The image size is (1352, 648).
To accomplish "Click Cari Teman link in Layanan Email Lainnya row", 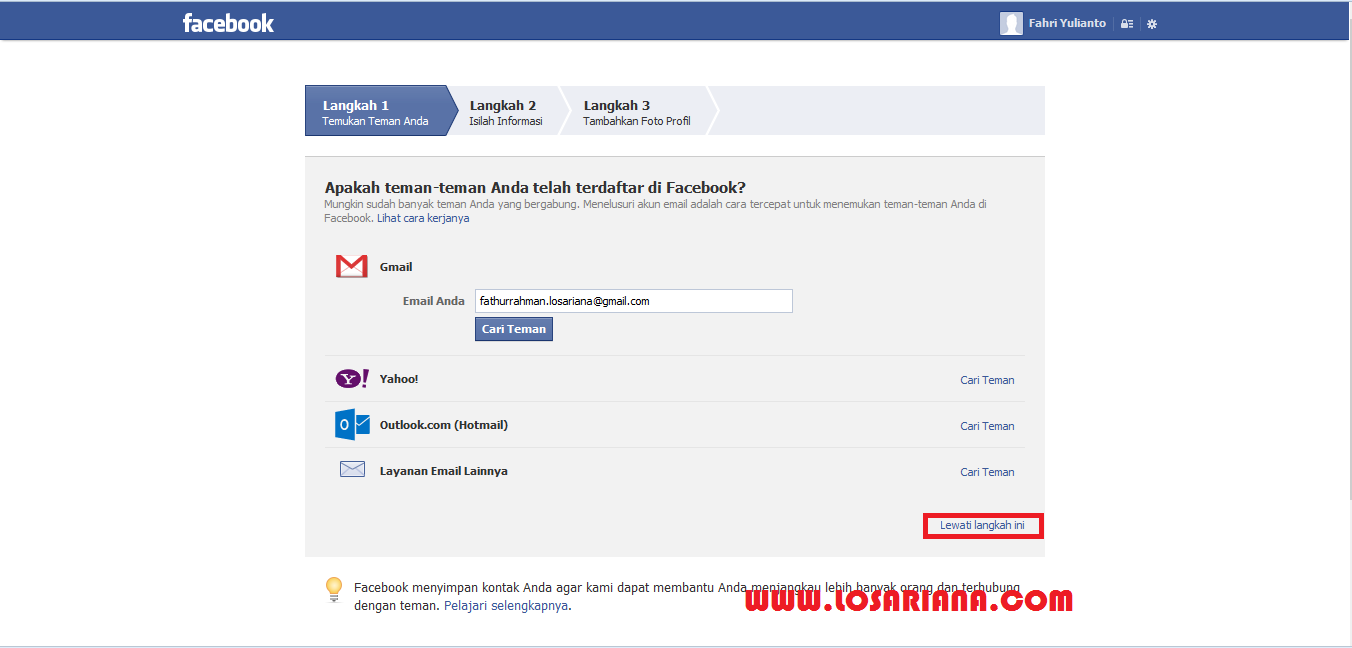I will click(x=987, y=472).
